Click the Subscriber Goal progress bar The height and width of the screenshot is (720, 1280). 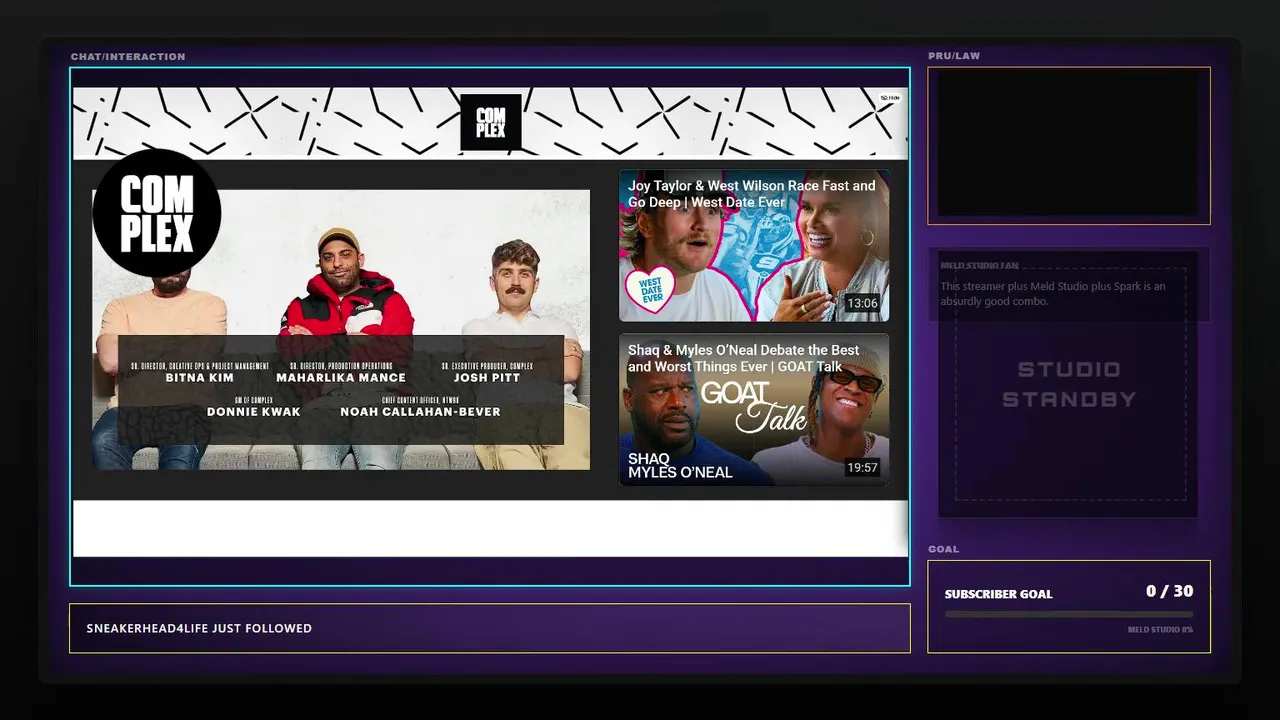[1069, 614]
